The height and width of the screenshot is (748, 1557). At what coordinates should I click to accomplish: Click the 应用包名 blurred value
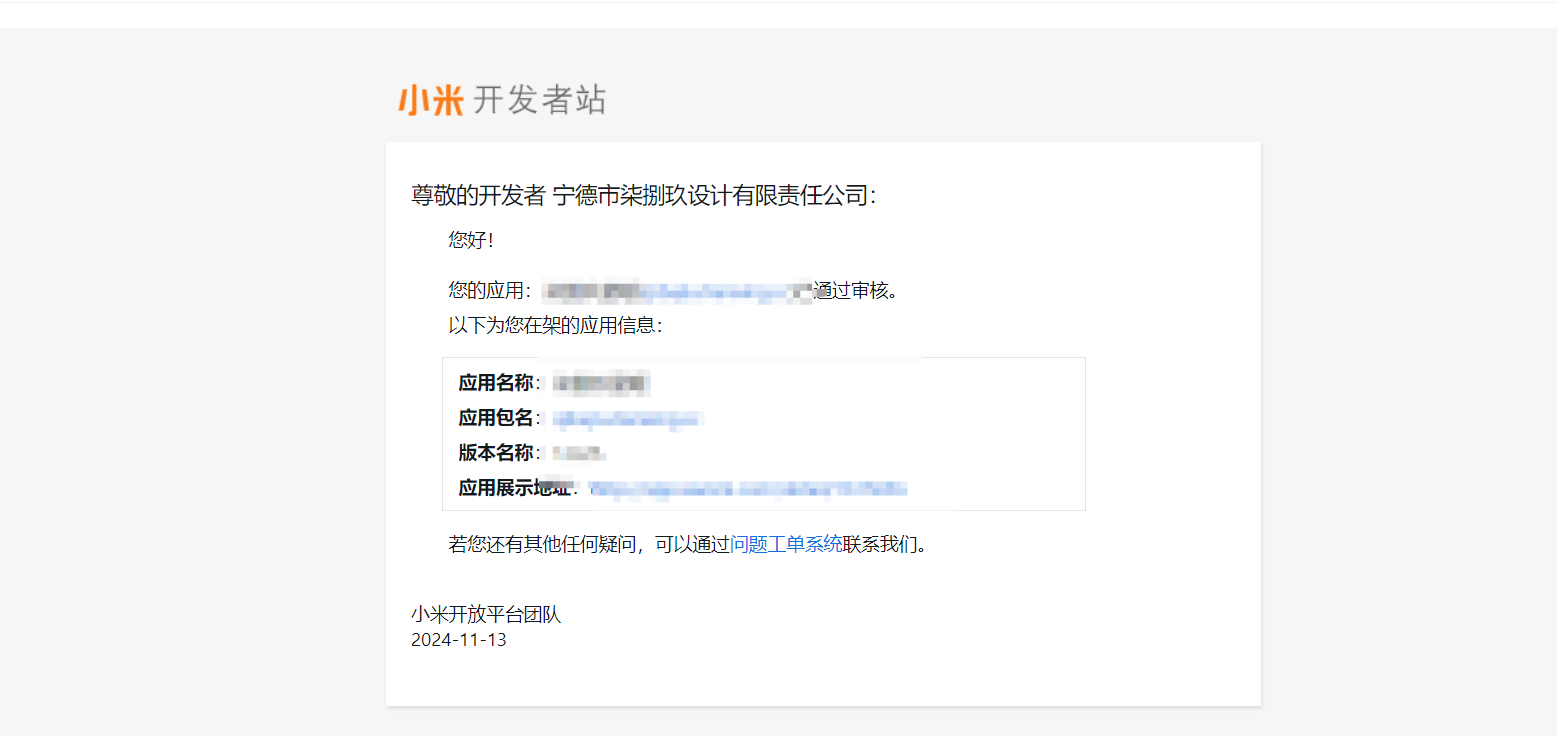(627, 418)
